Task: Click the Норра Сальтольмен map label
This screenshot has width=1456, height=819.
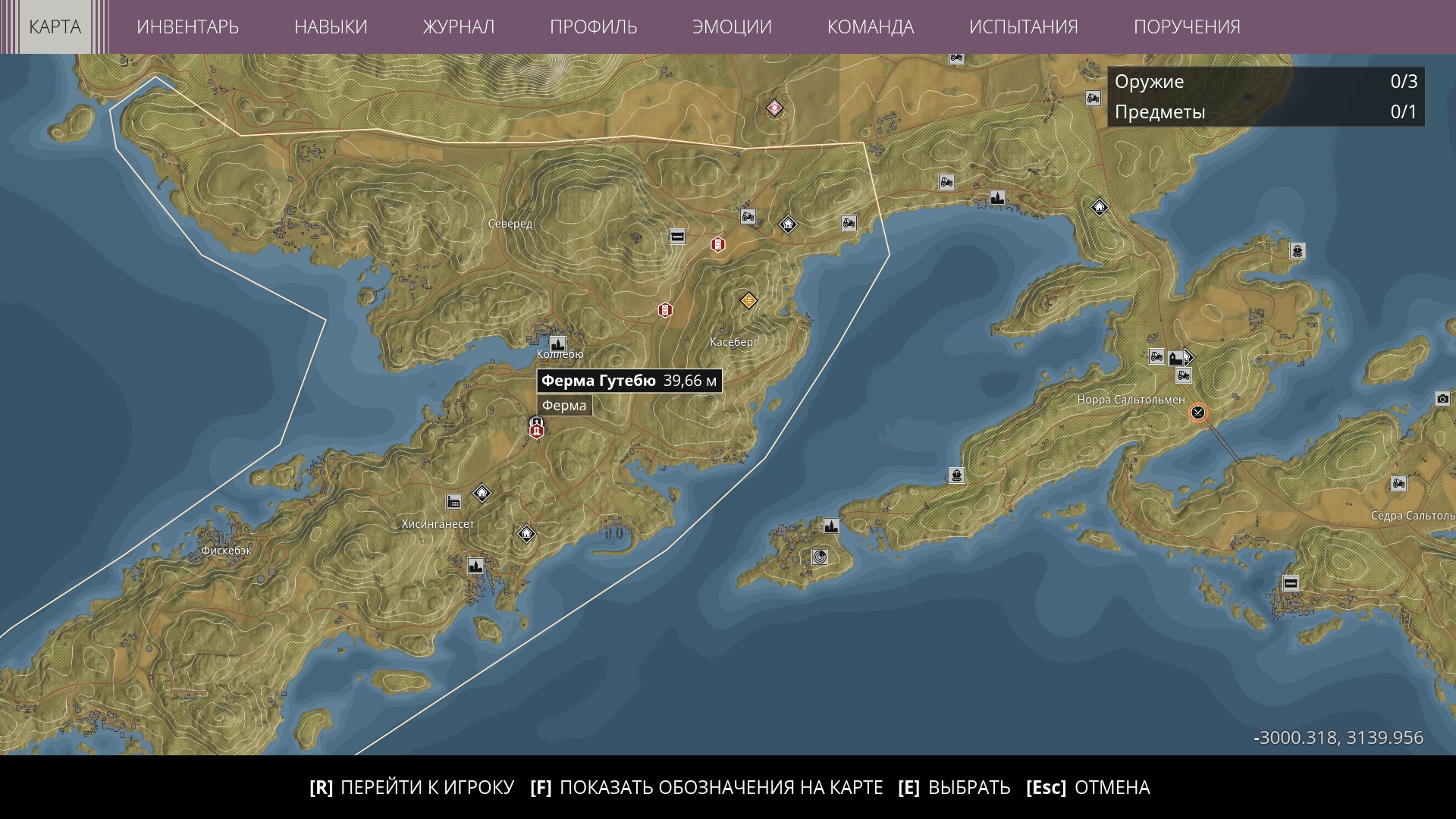Action: [x=1131, y=400]
